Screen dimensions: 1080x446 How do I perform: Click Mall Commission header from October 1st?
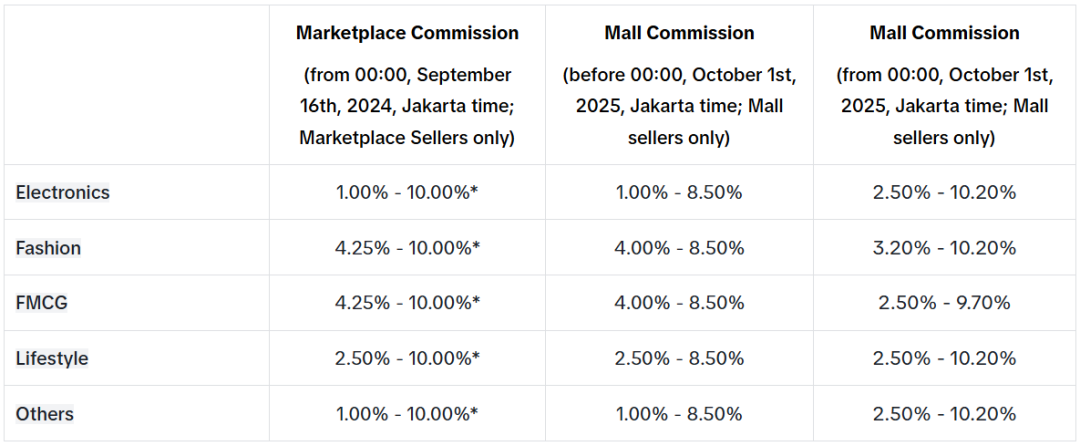(x=943, y=33)
